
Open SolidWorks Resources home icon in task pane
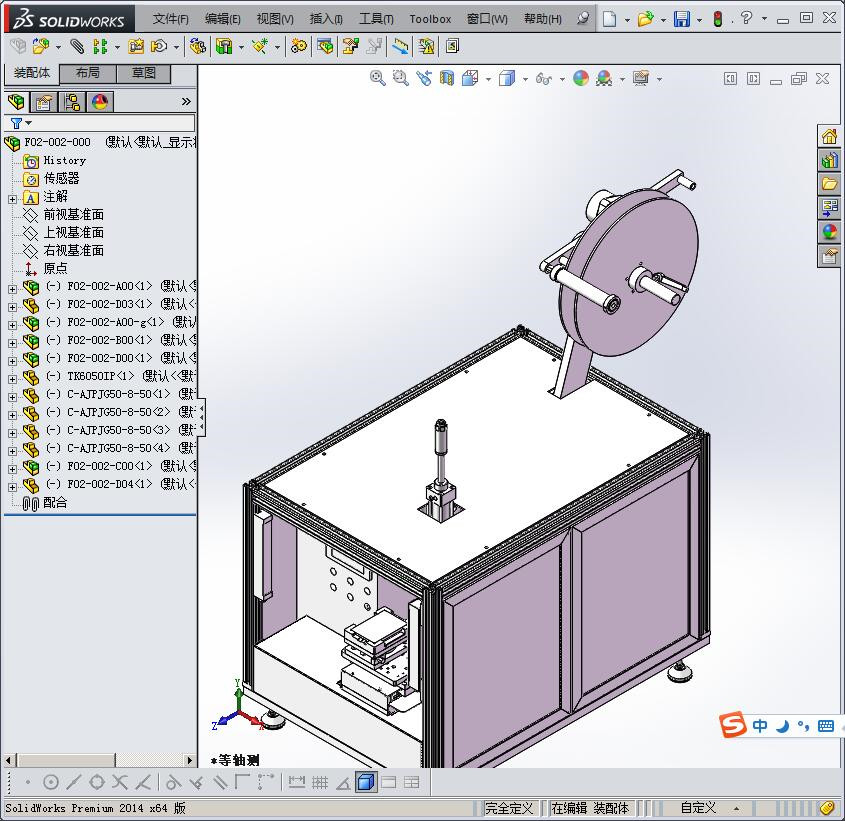pyautogui.click(x=829, y=136)
